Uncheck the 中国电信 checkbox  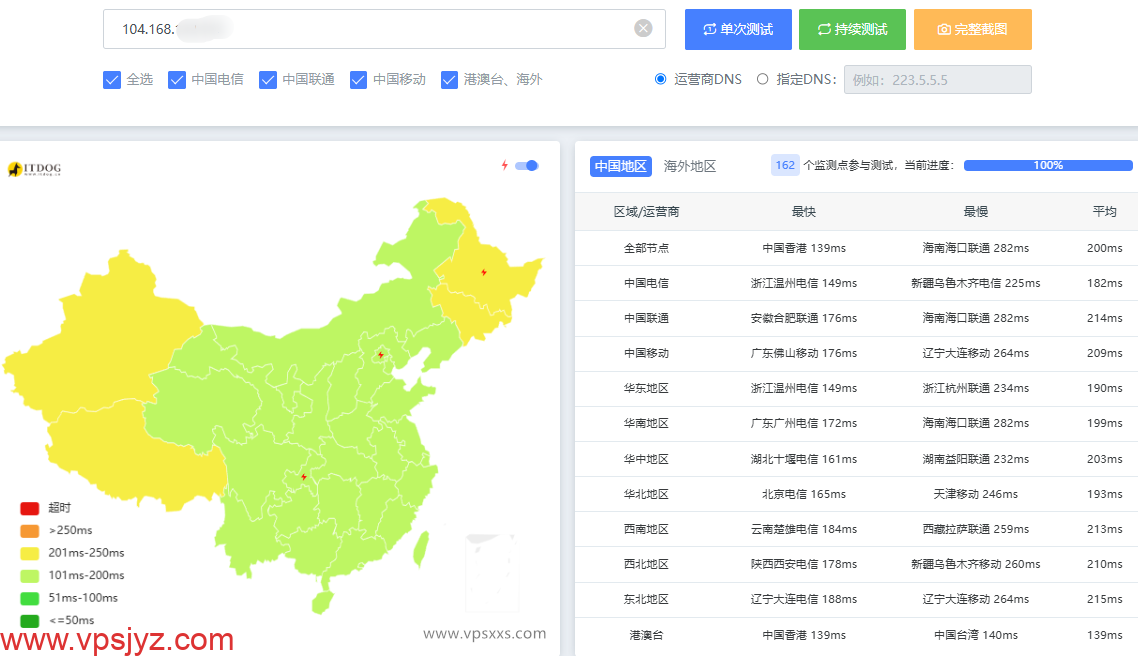pos(177,80)
